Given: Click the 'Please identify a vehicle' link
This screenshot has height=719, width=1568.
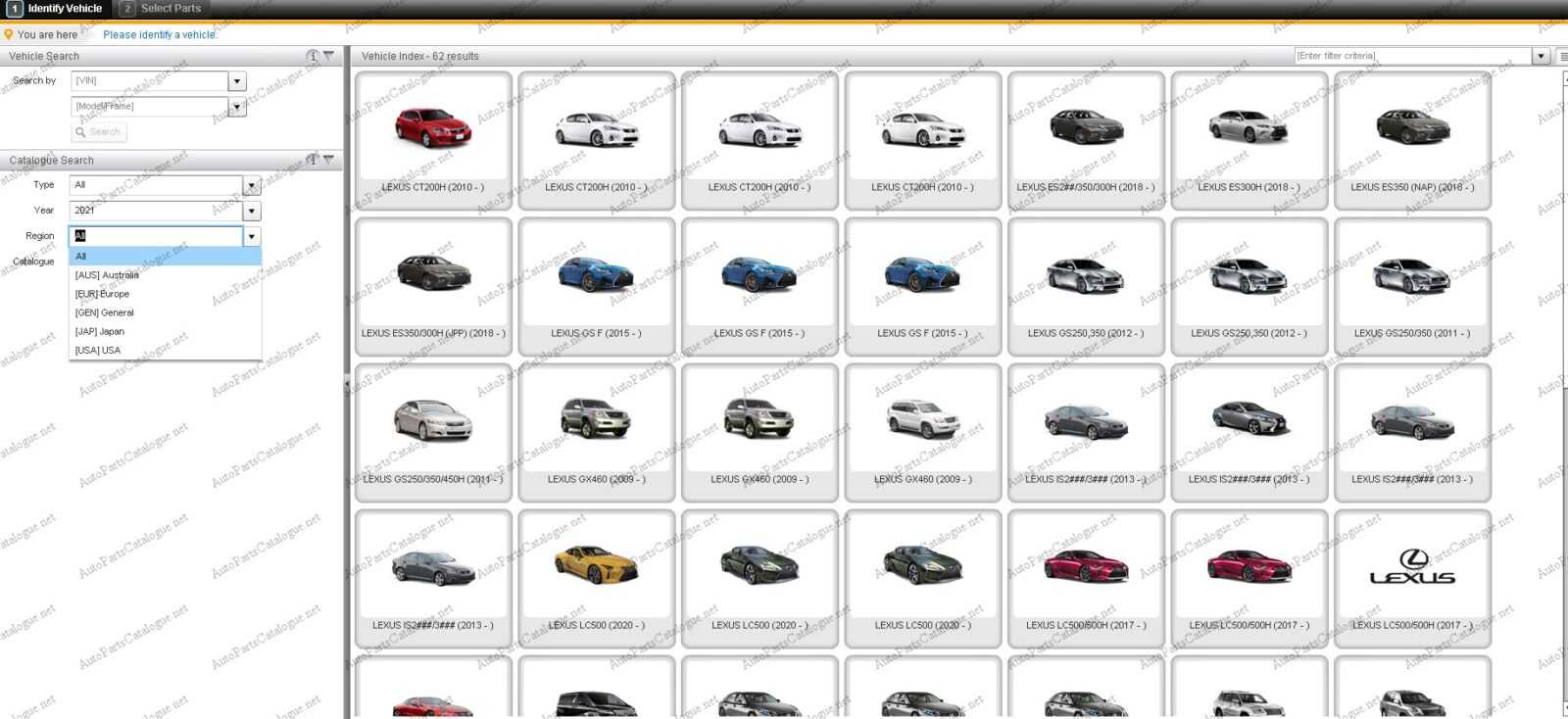Looking at the screenshot, I should (x=160, y=34).
